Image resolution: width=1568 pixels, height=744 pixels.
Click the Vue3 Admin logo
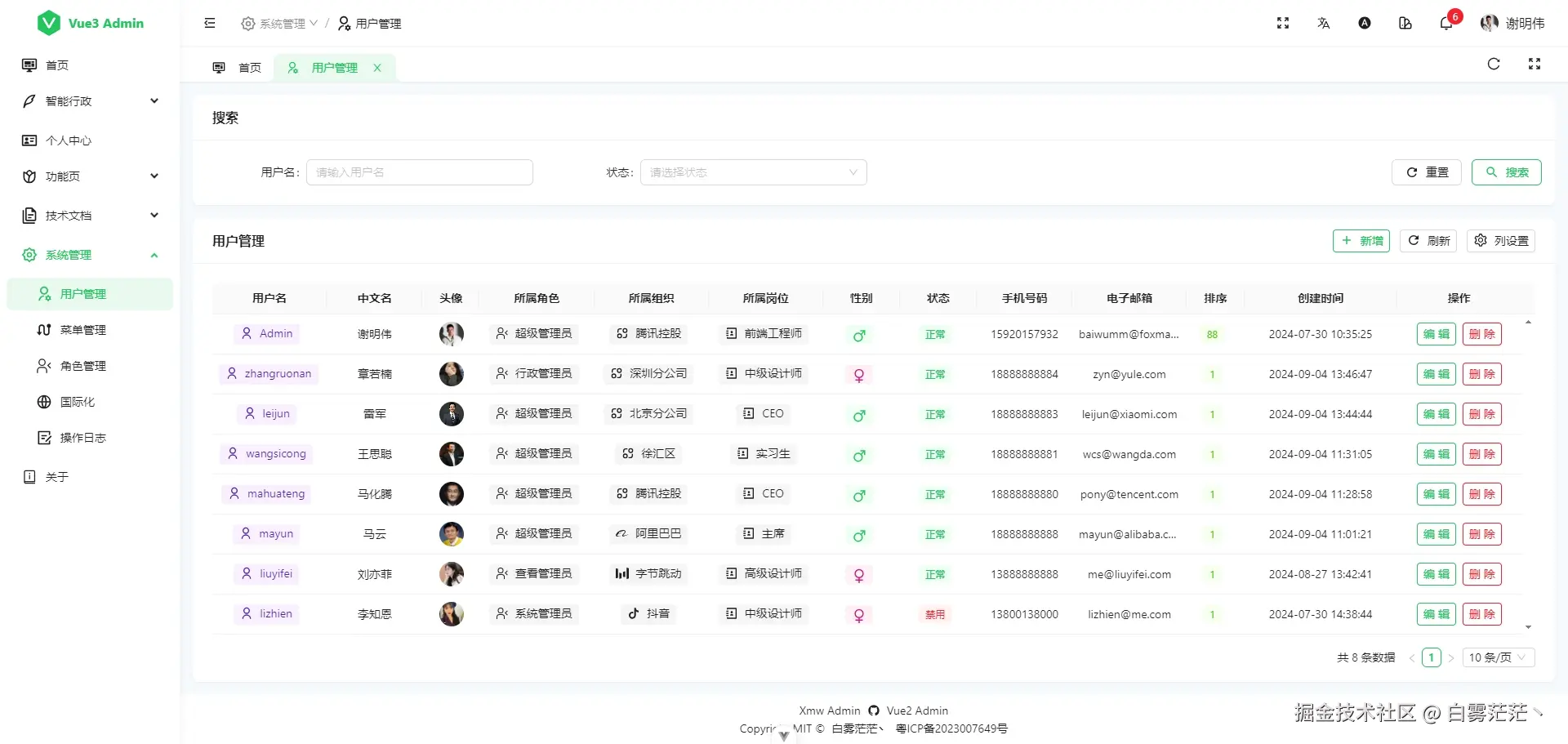(x=90, y=23)
